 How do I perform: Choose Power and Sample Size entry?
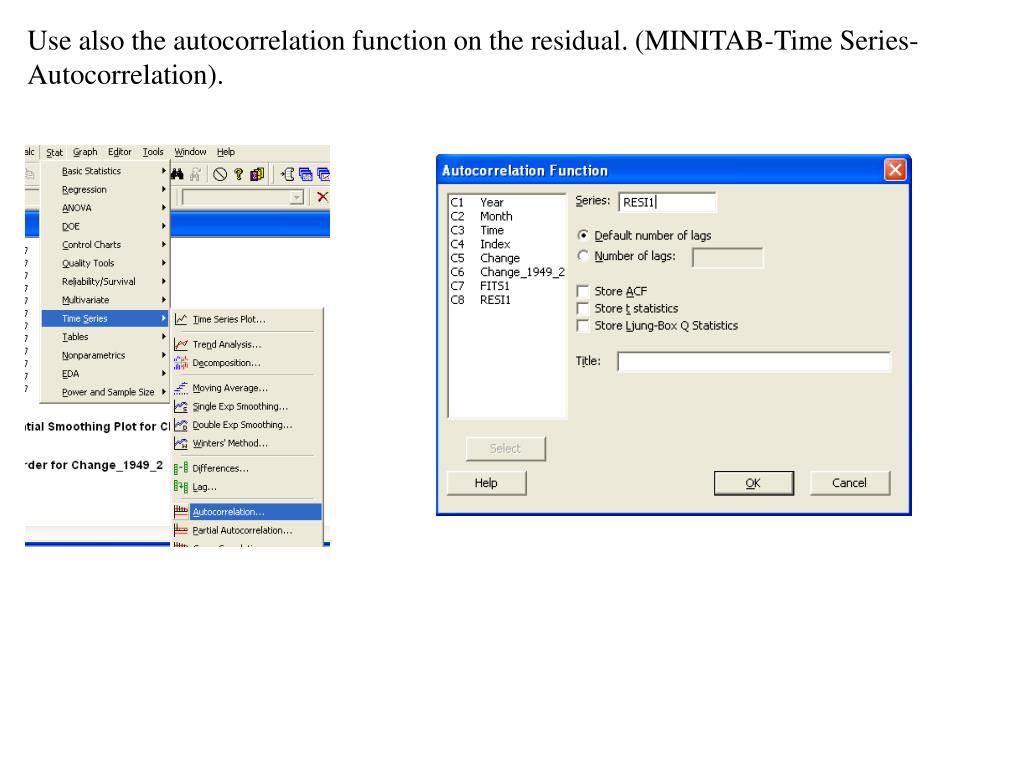104,392
